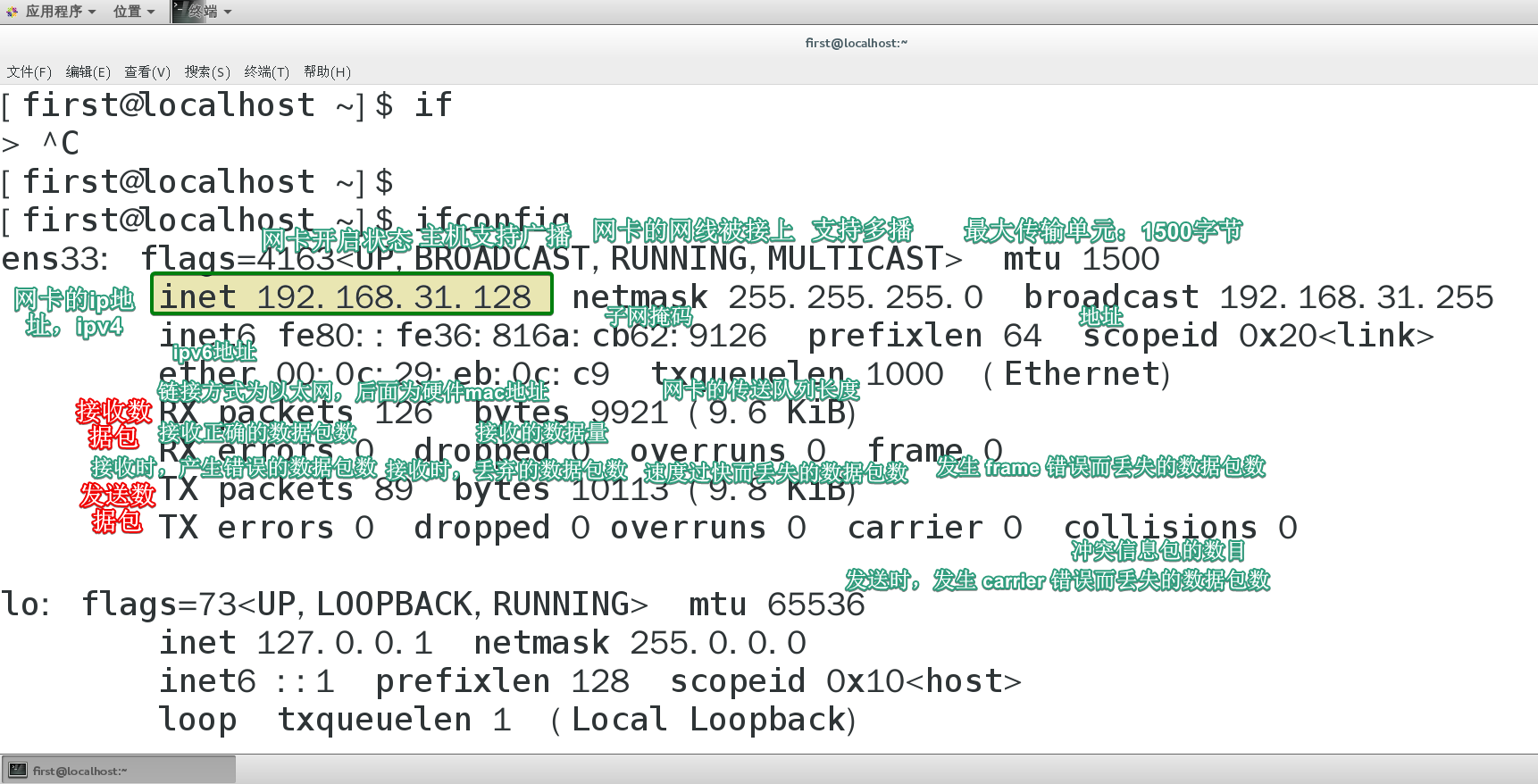Open the 编辑(E) menu
1538x784 pixels.
click(x=88, y=71)
